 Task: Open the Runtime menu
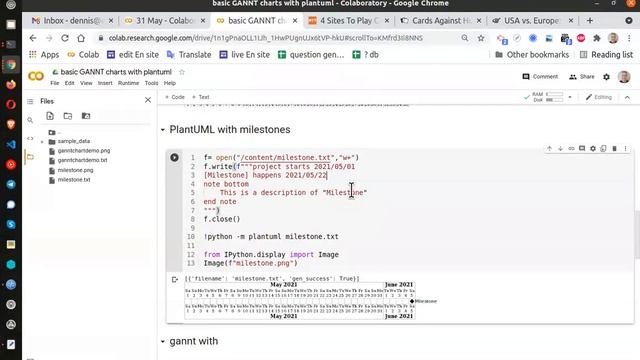[129, 83]
